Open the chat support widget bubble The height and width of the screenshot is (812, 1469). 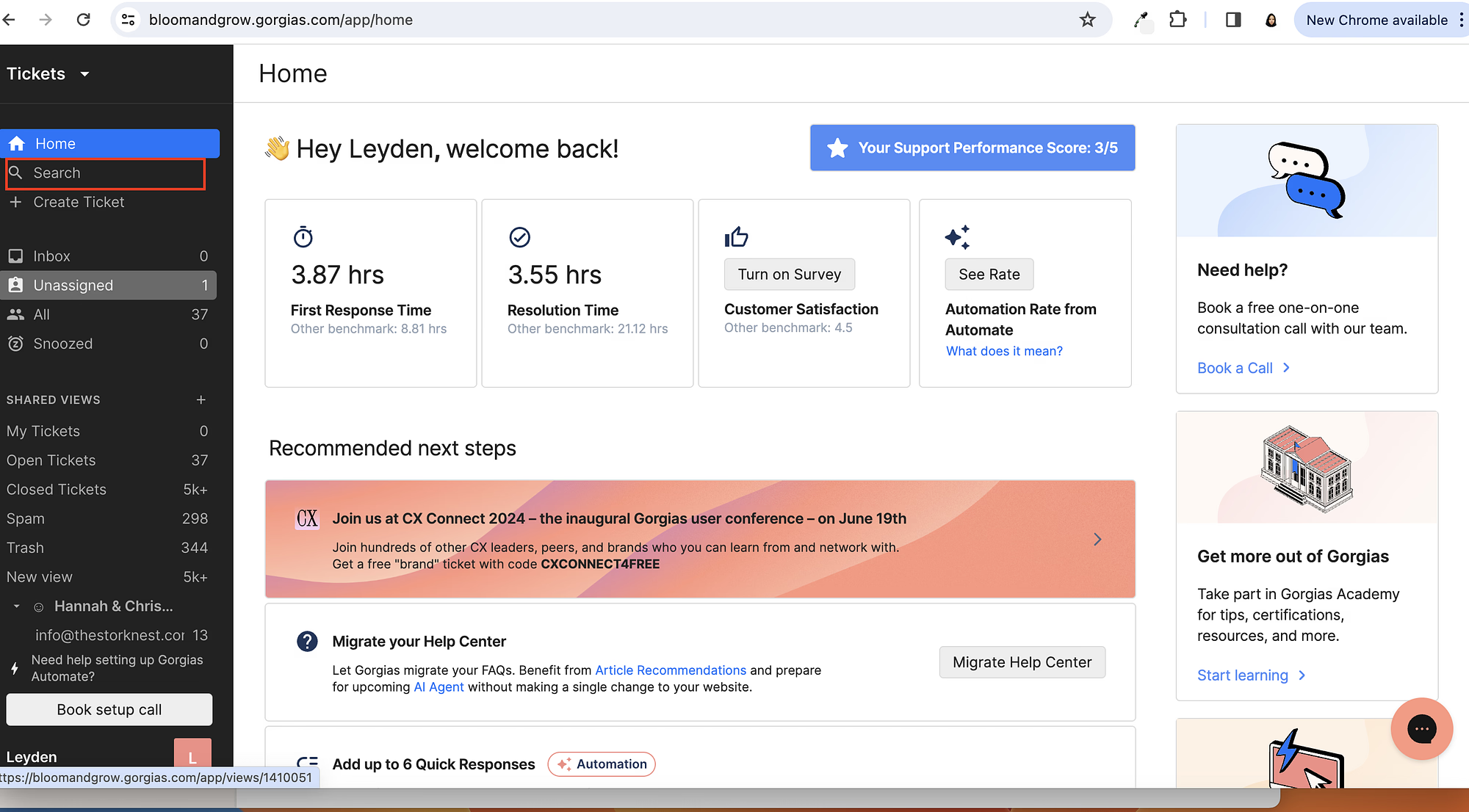(x=1422, y=729)
